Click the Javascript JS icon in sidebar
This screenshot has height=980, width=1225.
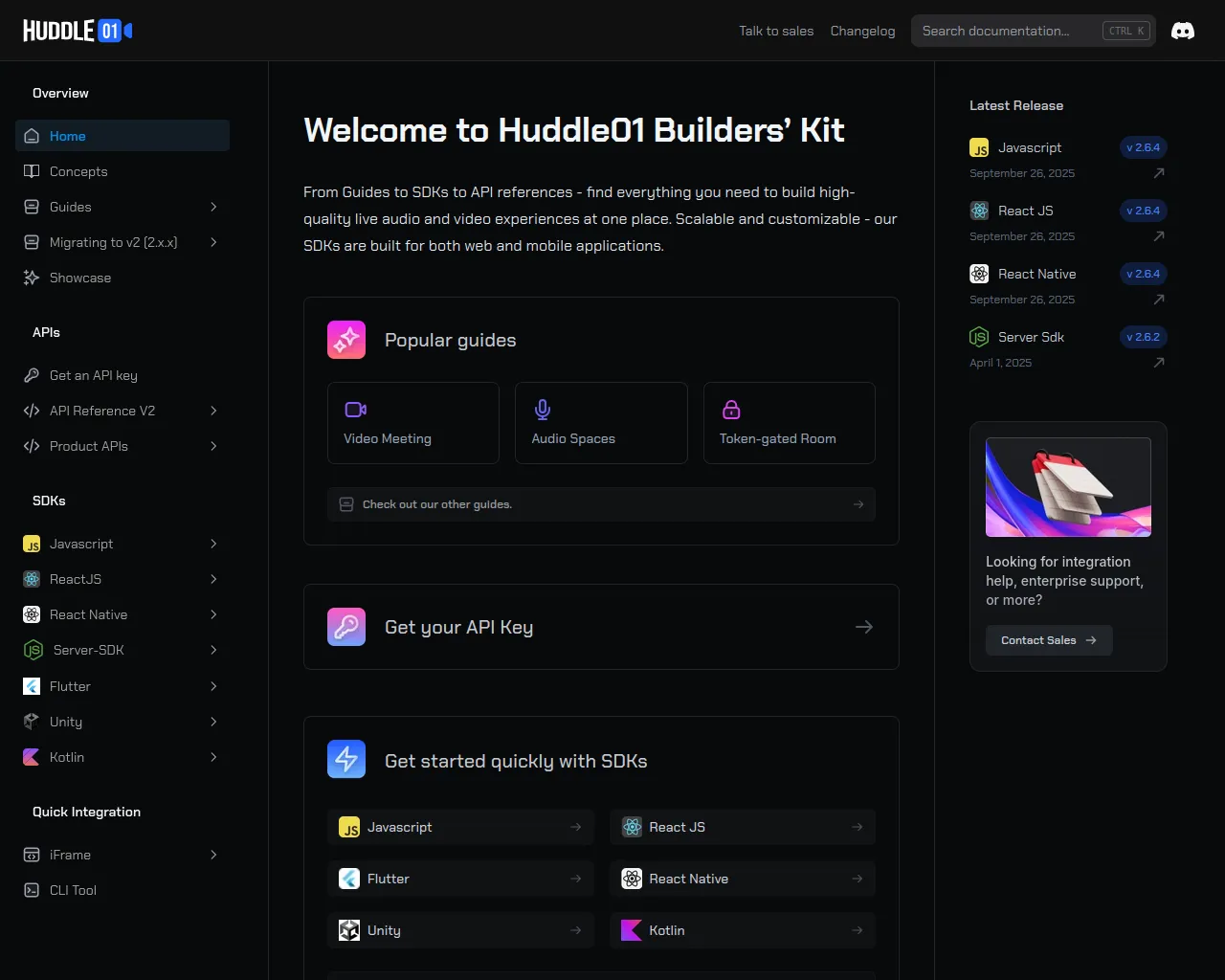pyautogui.click(x=32, y=544)
